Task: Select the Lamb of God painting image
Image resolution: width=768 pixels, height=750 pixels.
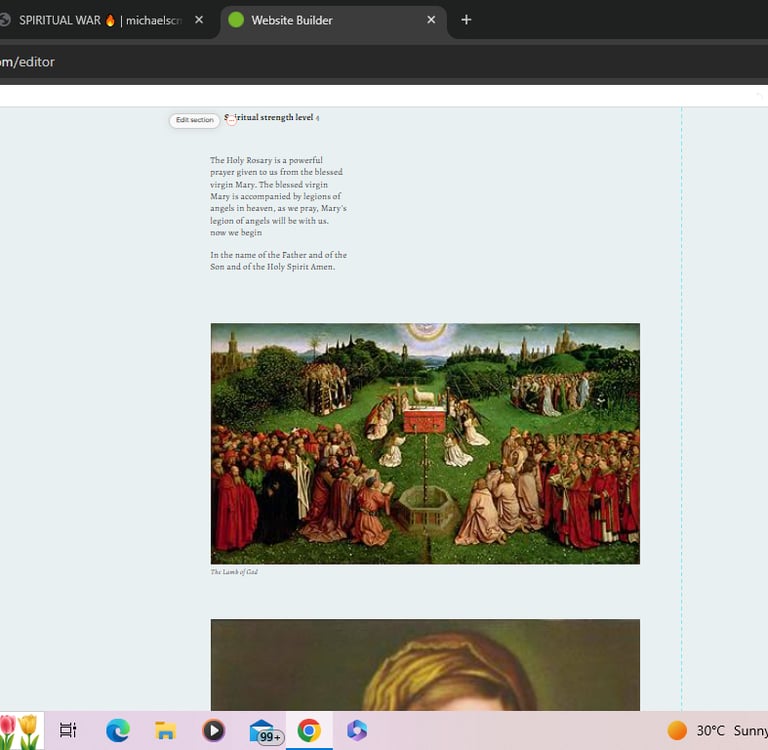Action: click(425, 443)
